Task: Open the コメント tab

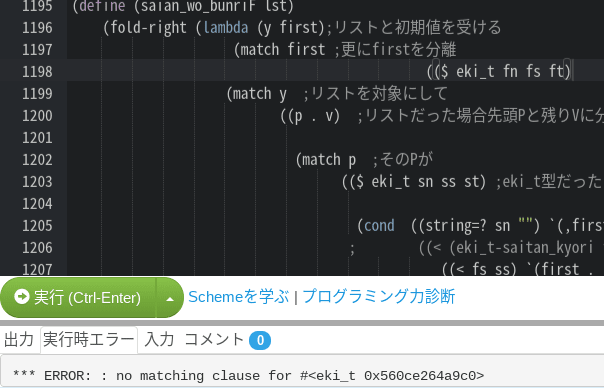Action: click(214, 340)
